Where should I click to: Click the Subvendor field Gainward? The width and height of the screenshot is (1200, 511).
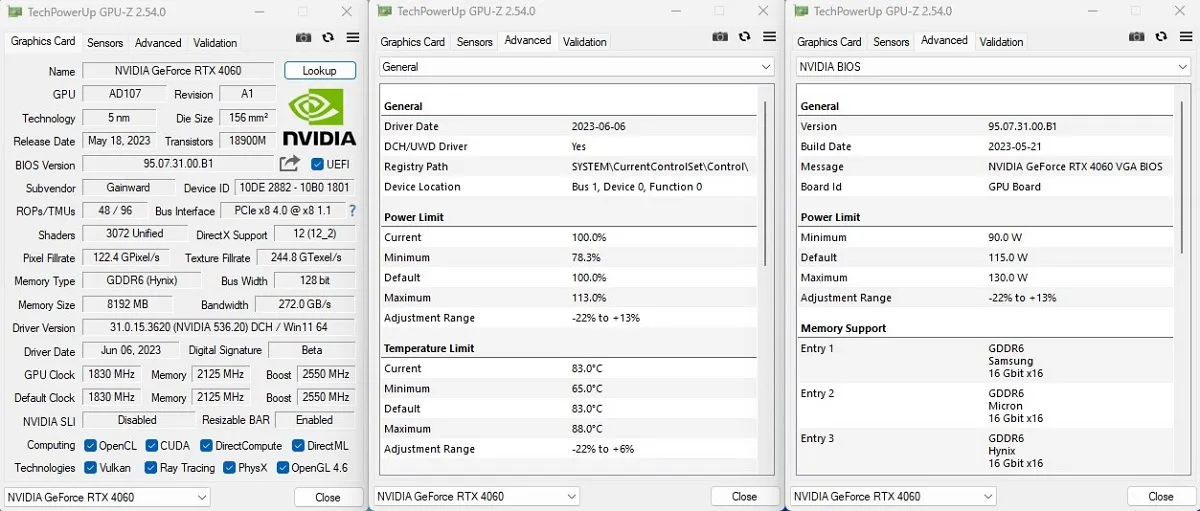(129, 188)
